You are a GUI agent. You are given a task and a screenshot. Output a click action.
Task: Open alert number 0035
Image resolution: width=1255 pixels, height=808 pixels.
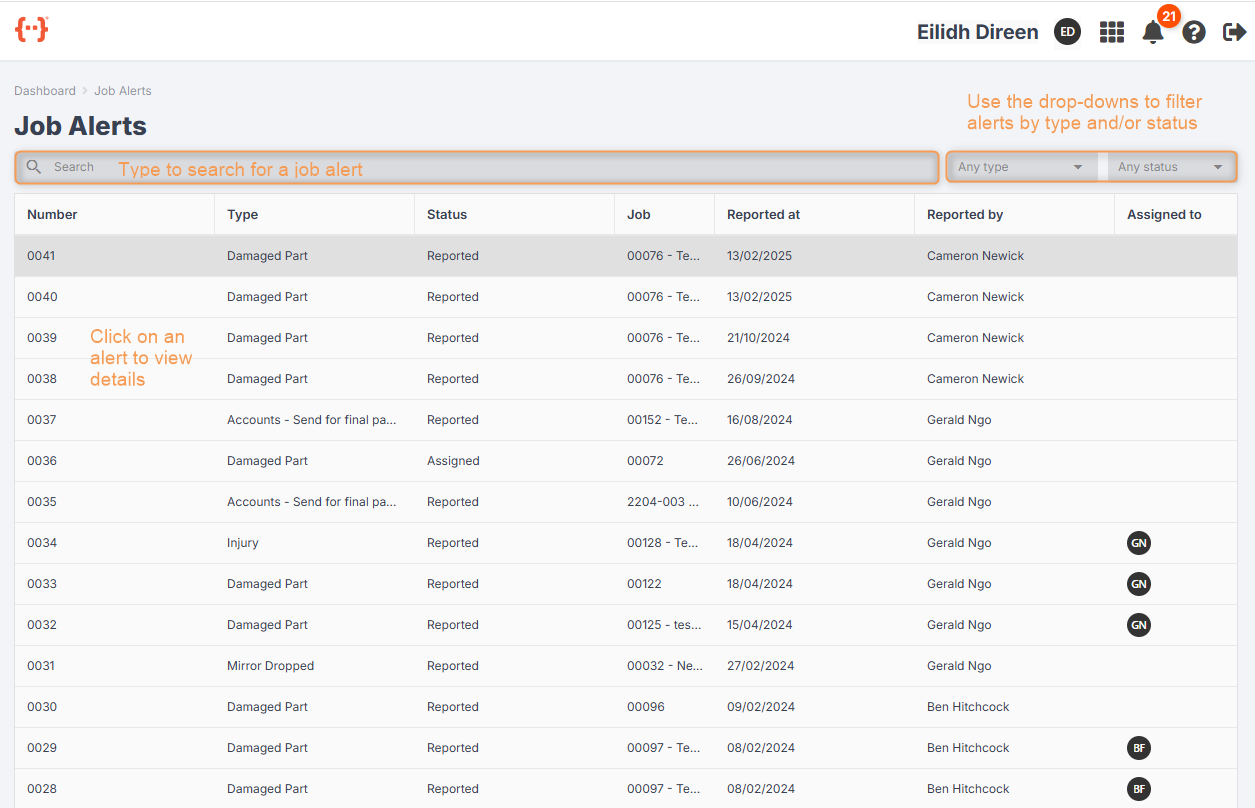pos(626,502)
